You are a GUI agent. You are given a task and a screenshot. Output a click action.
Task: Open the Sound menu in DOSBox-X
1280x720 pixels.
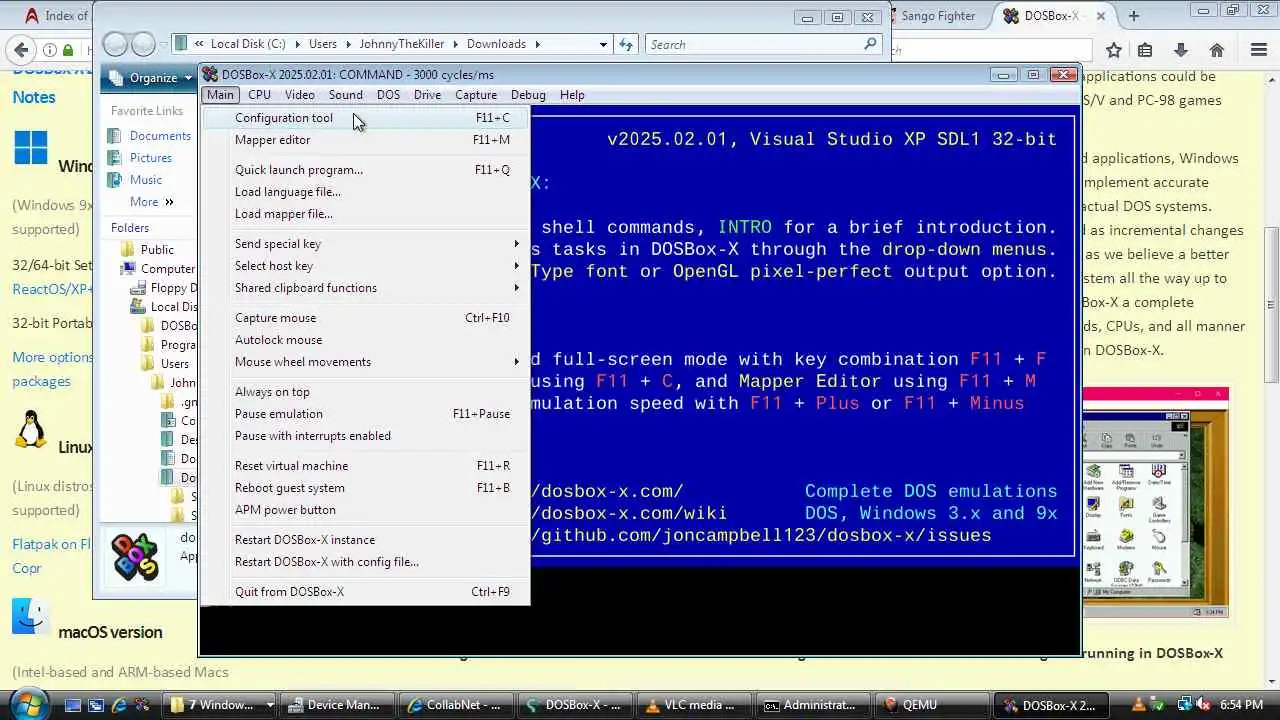coord(345,95)
